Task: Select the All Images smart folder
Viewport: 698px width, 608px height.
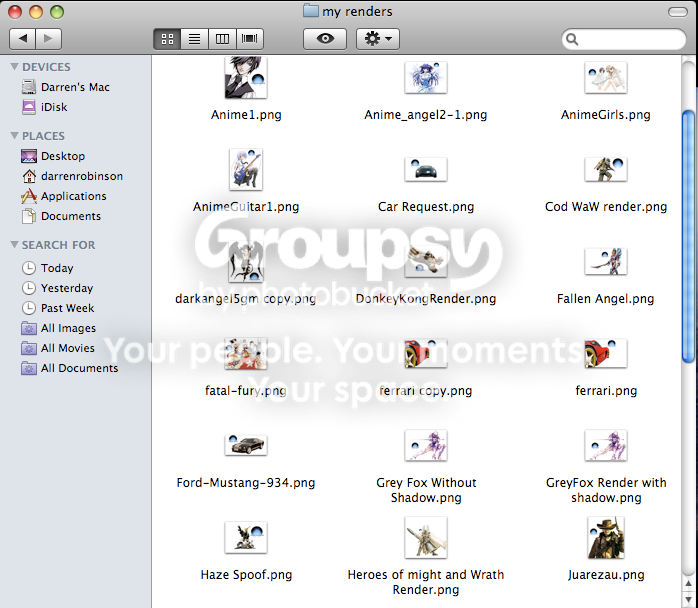Action: (58, 328)
